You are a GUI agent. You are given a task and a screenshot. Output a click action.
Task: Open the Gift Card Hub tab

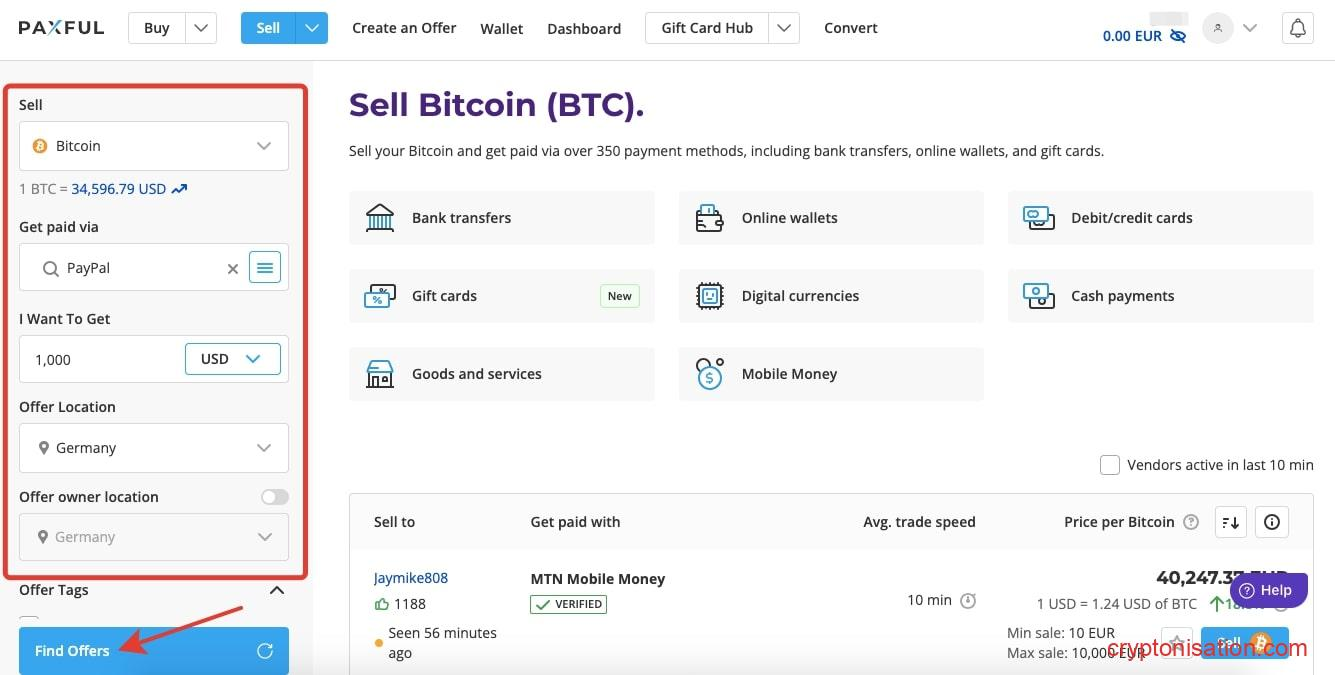(x=705, y=27)
